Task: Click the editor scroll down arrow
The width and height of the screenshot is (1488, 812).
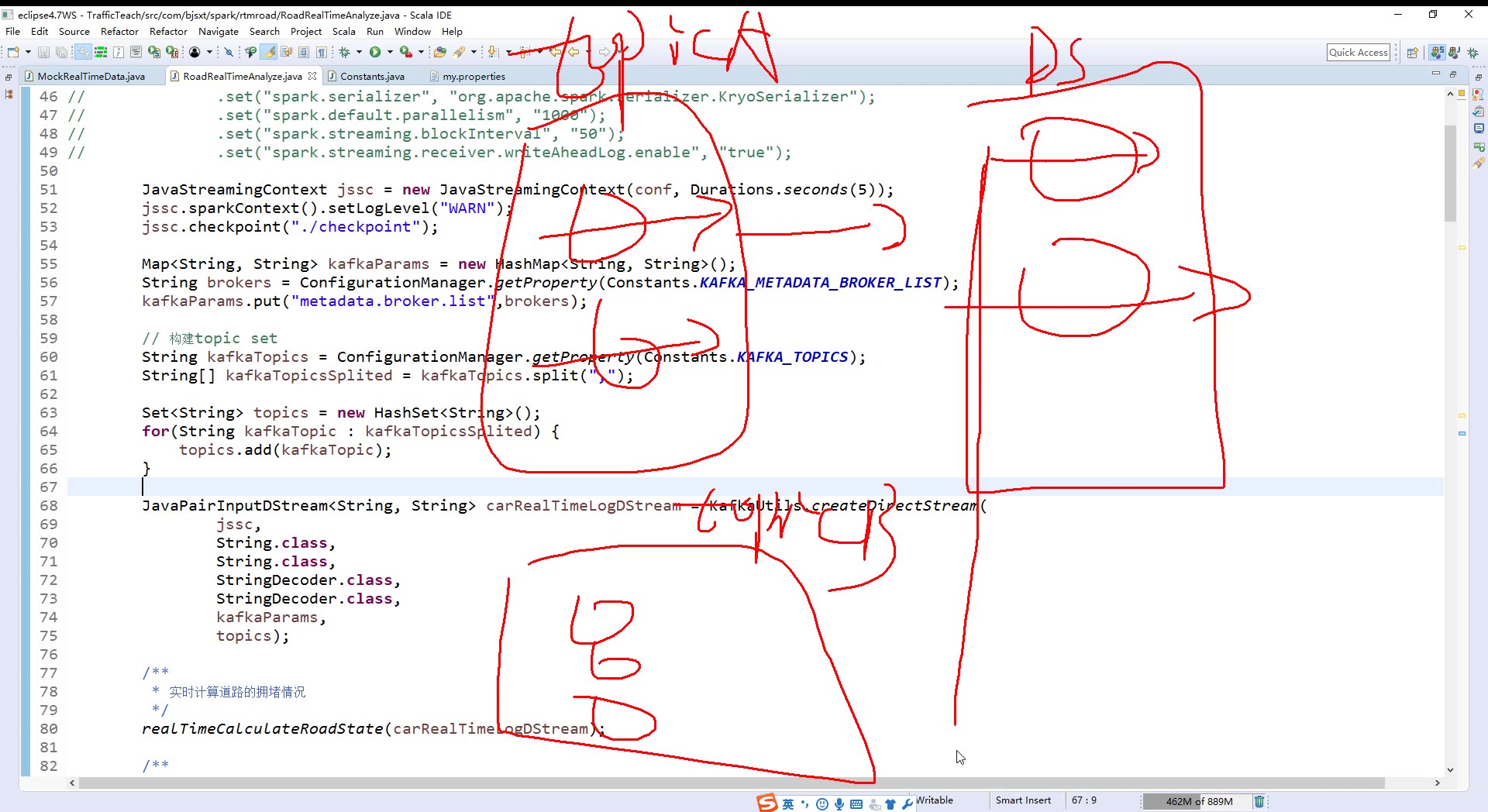Action: 1450,770
